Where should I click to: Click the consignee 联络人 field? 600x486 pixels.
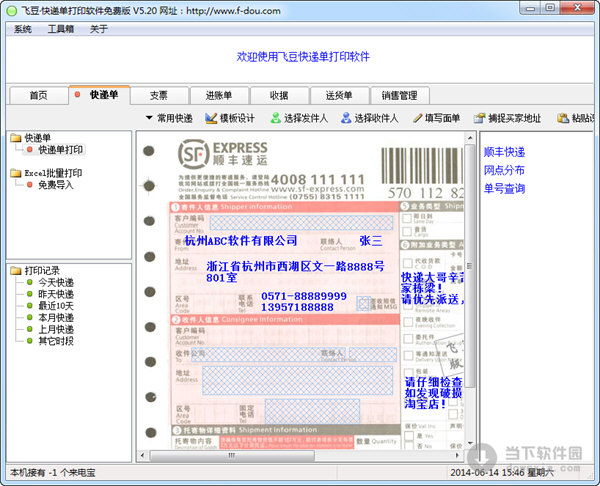pyautogui.click(x=373, y=355)
